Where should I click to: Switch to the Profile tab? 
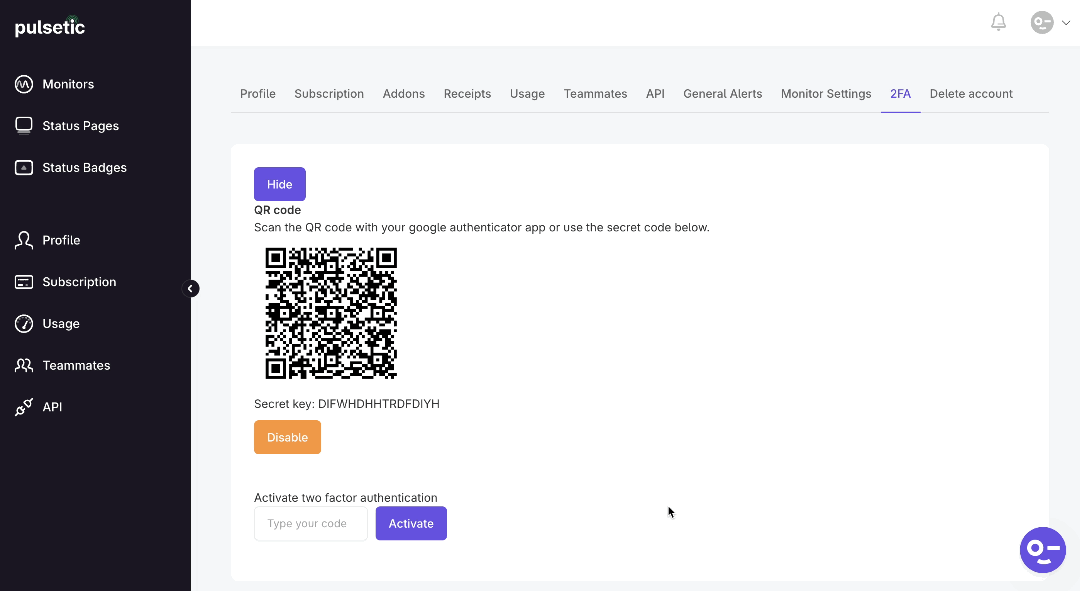tap(258, 94)
